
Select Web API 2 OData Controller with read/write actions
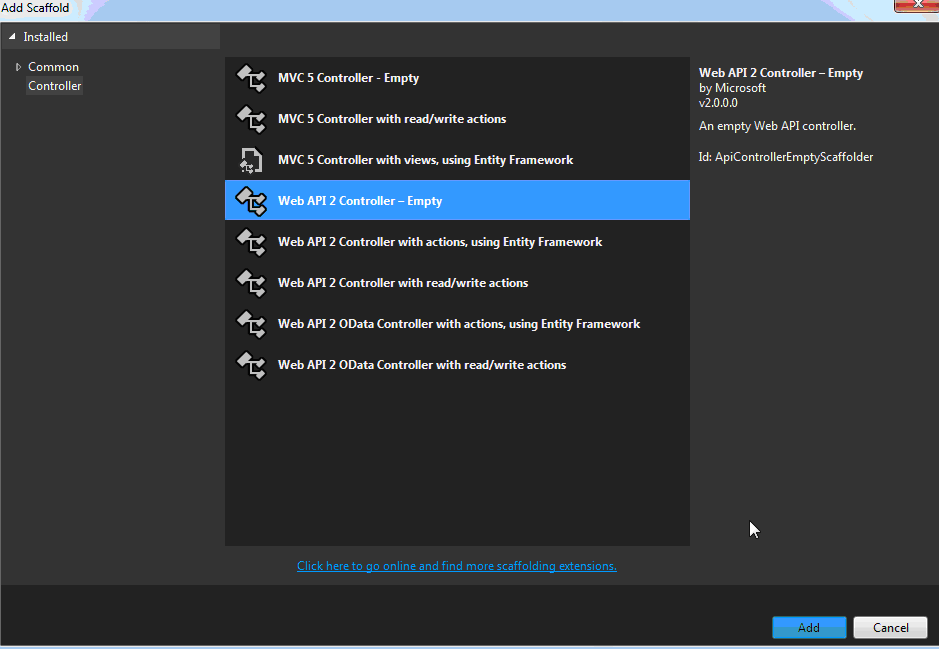[458, 365]
